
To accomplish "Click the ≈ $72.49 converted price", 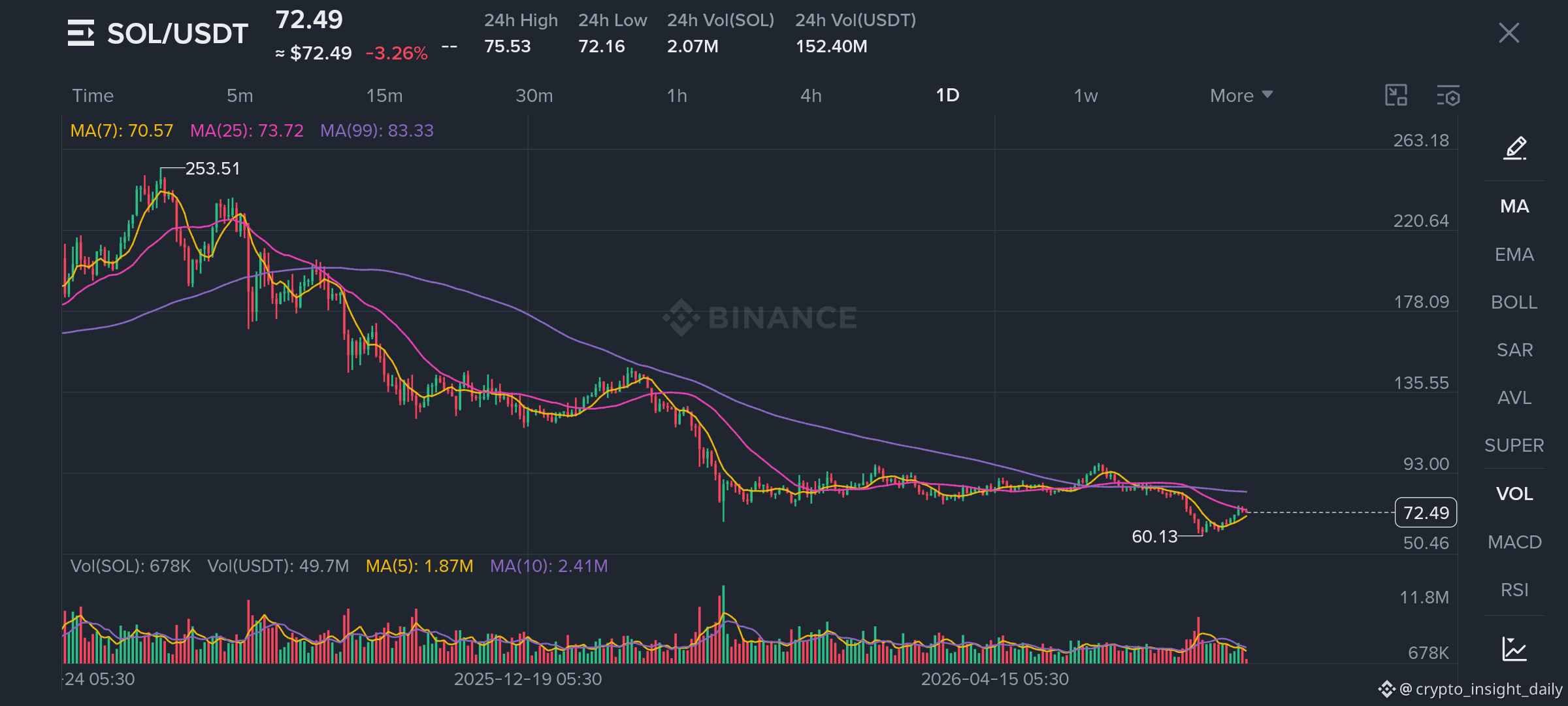I will coord(314,54).
